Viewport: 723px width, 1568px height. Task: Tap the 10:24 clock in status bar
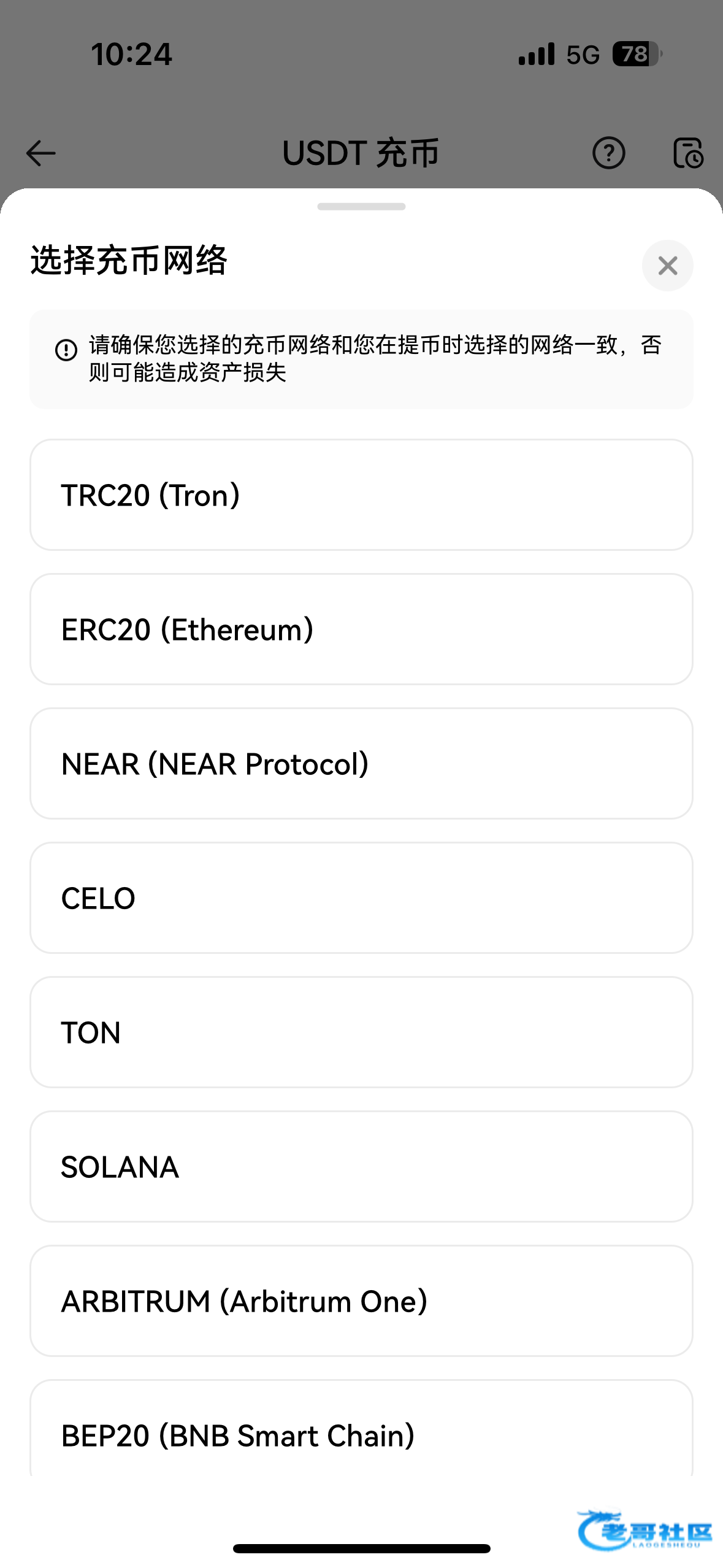click(x=132, y=54)
